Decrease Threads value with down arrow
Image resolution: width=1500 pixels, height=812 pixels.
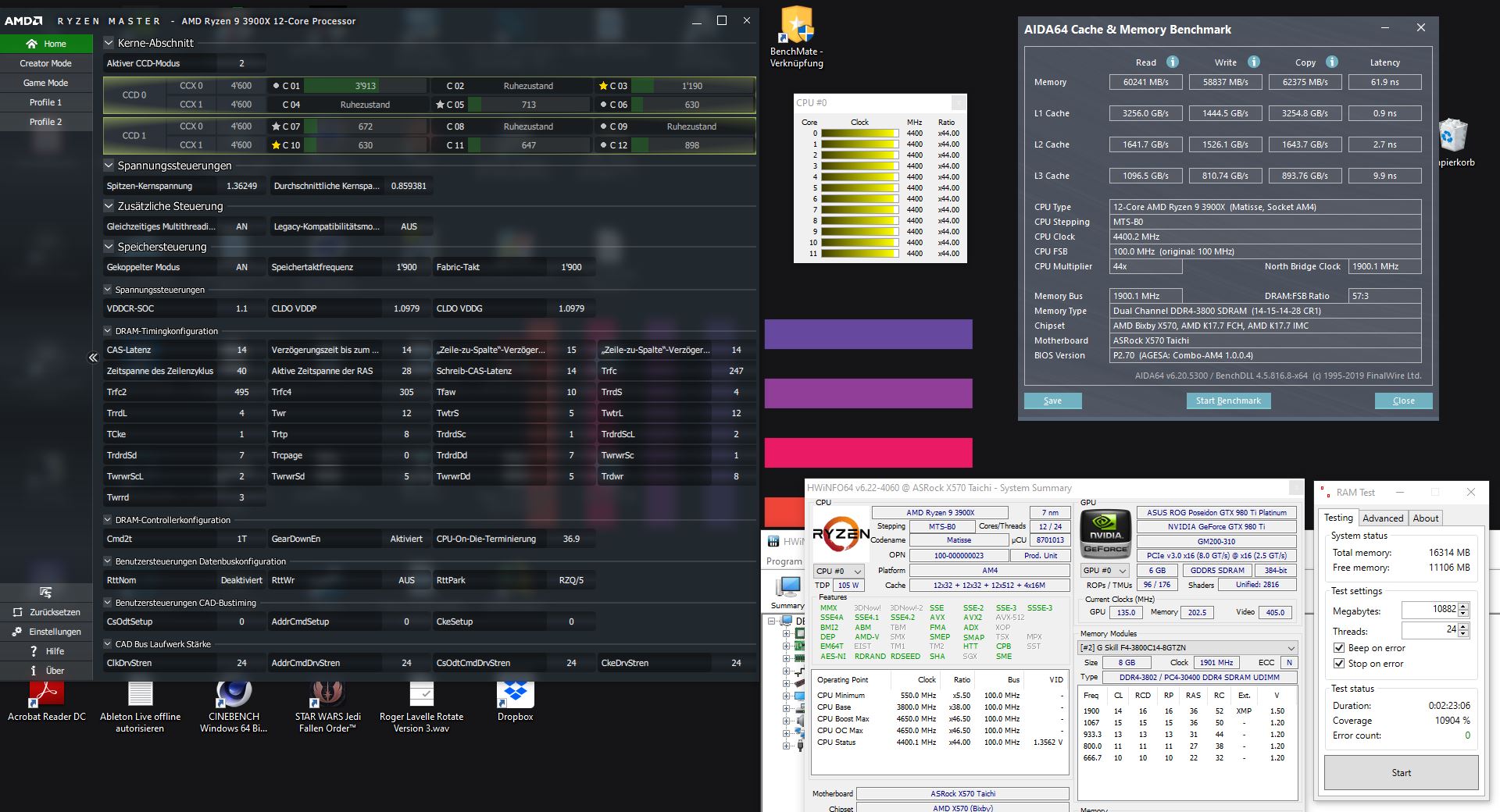(1463, 633)
